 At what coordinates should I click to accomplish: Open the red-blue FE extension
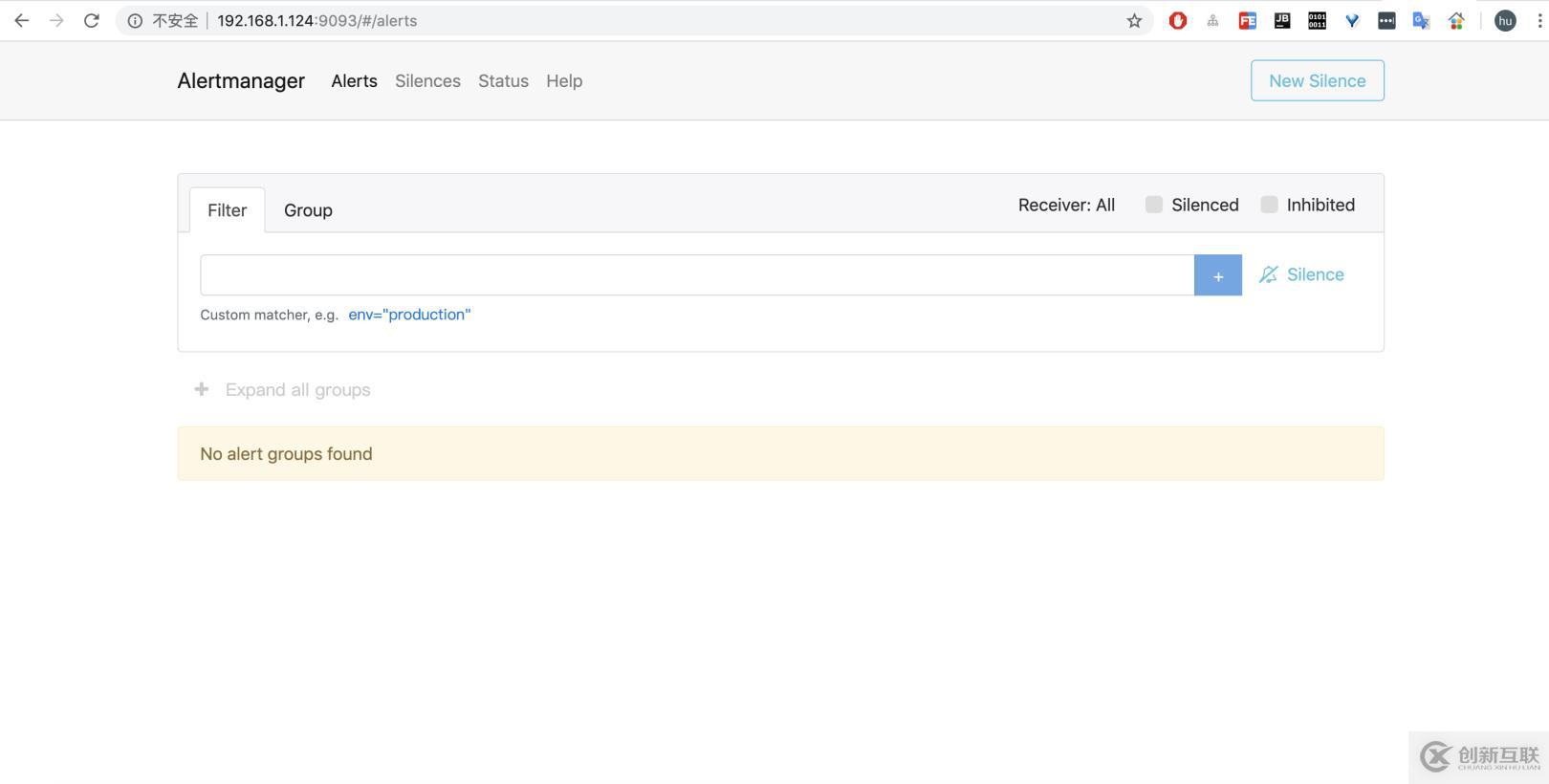coord(1247,20)
